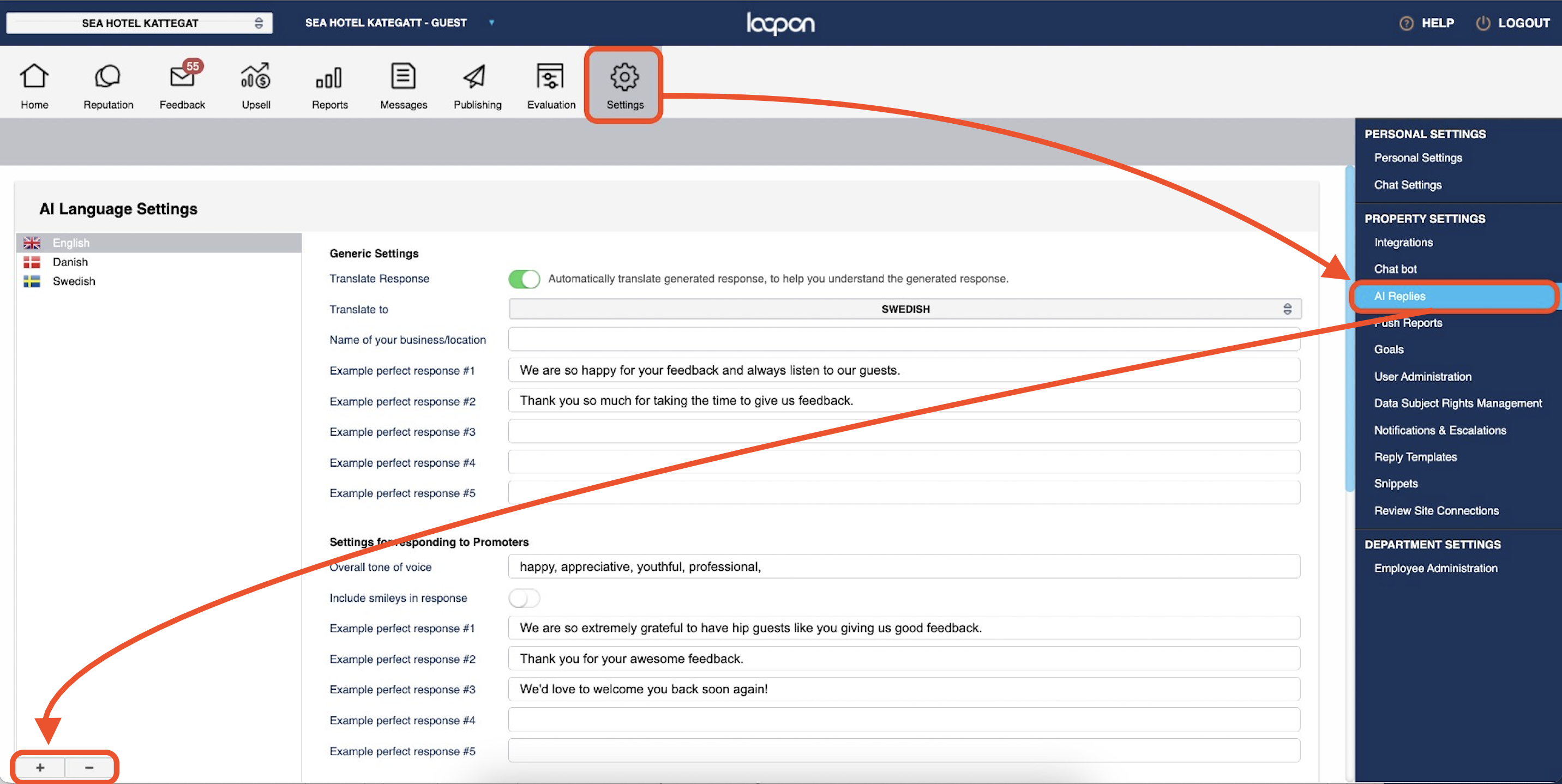Screen dimensions: 1562x784
Task: Open the Upsell chart icon
Action: [256, 76]
